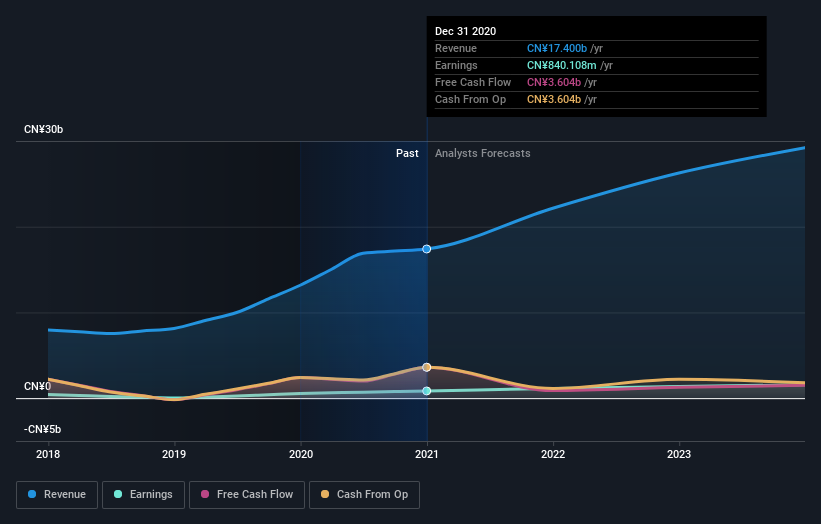Image resolution: width=821 pixels, height=524 pixels.
Task: Click the 2018 x-axis label
Action: (x=48, y=454)
